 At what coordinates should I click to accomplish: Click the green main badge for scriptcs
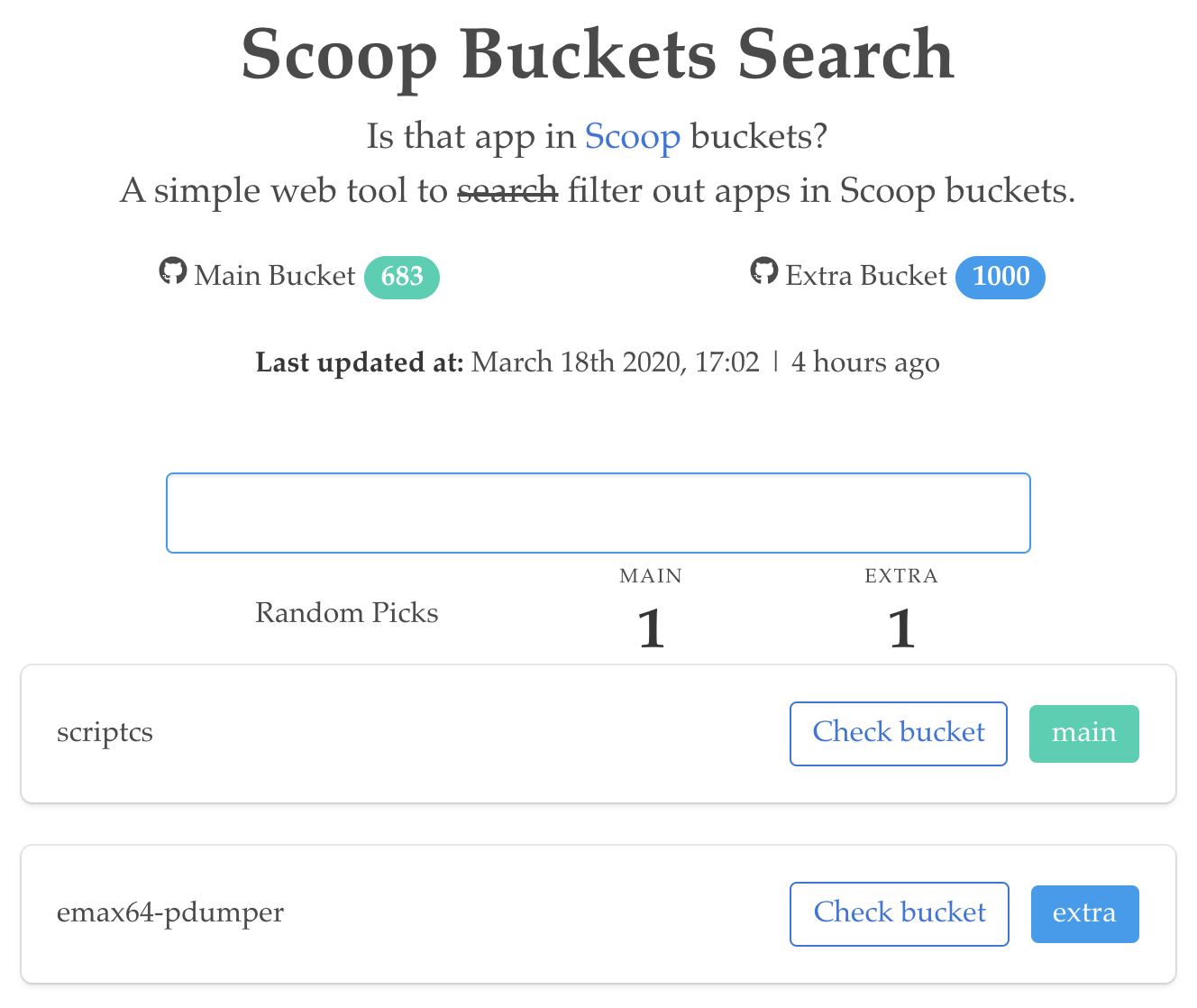(1083, 733)
